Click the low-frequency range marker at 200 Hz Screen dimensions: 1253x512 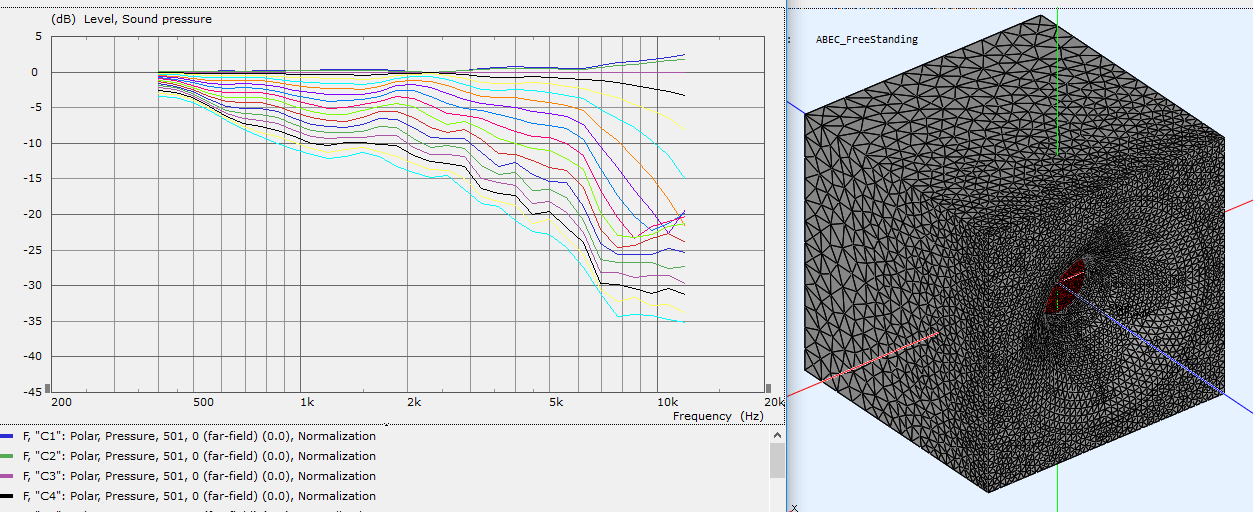pos(48,387)
